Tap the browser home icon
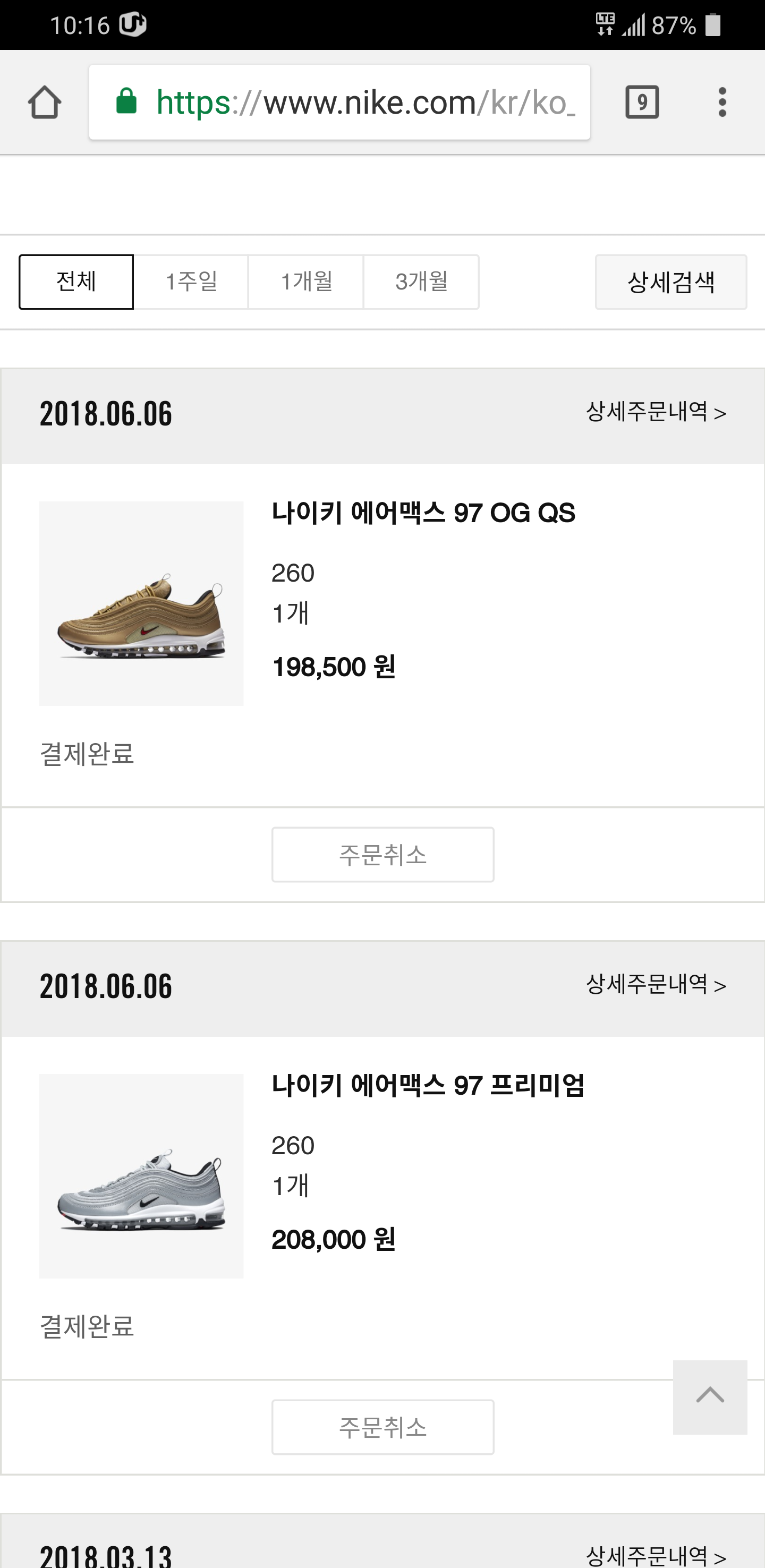Image resolution: width=765 pixels, height=1568 pixels. click(x=45, y=101)
